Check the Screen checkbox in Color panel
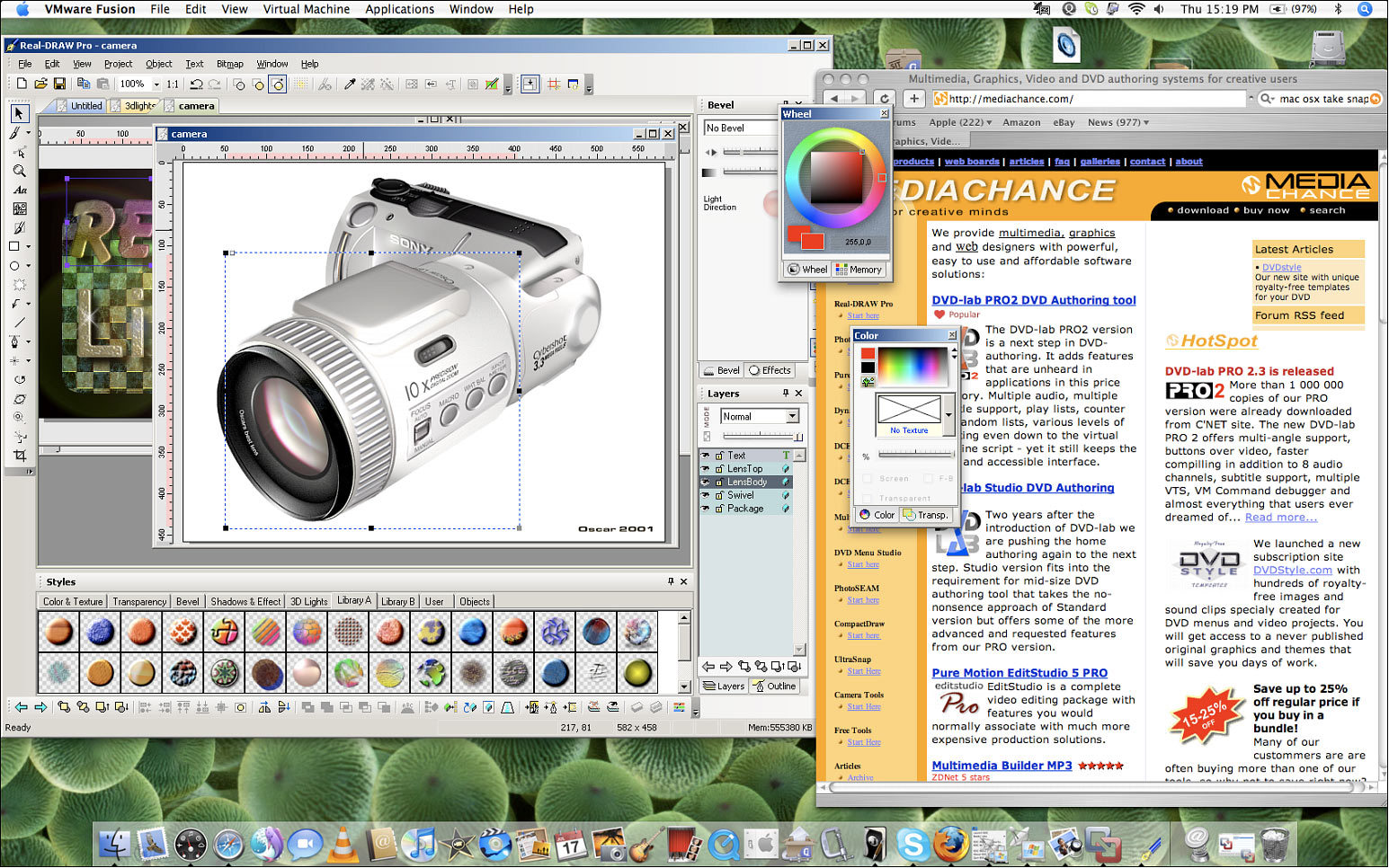Screen dimensions: 1389x868 tap(868, 479)
